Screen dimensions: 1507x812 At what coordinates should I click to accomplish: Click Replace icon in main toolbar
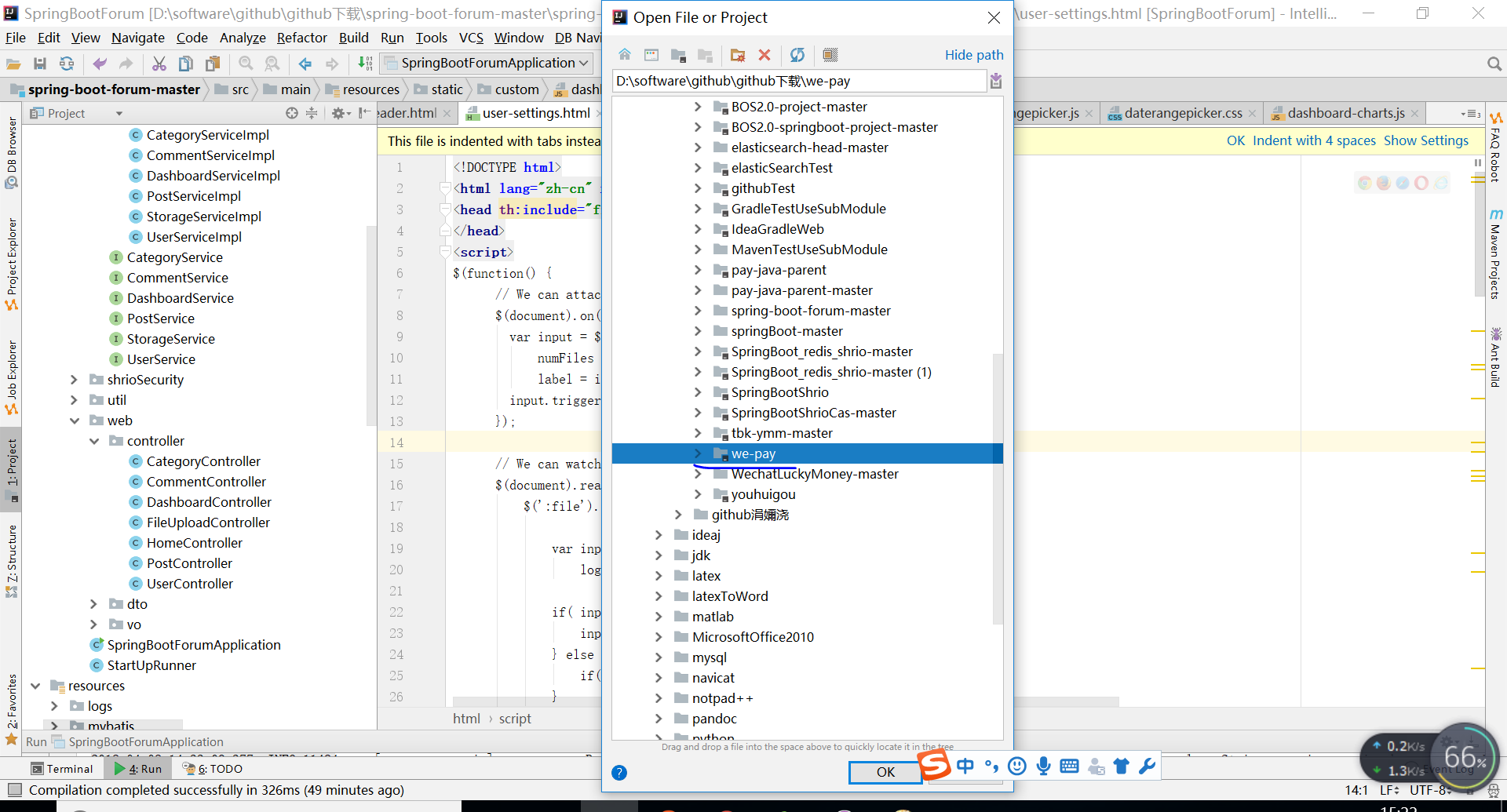(272, 64)
